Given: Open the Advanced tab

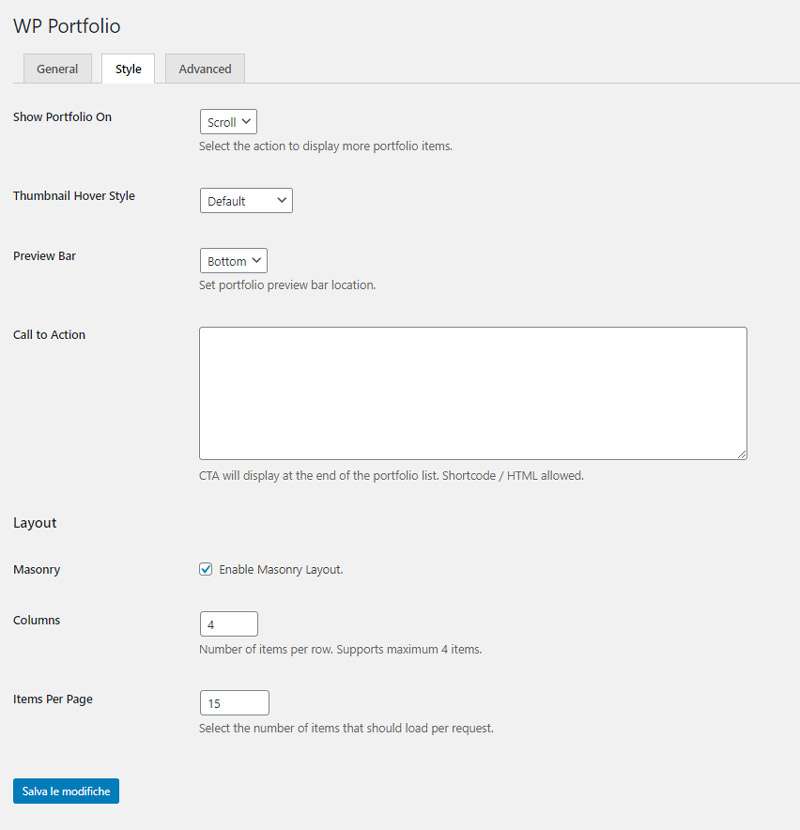Looking at the screenshot, I should coord(205,69).
